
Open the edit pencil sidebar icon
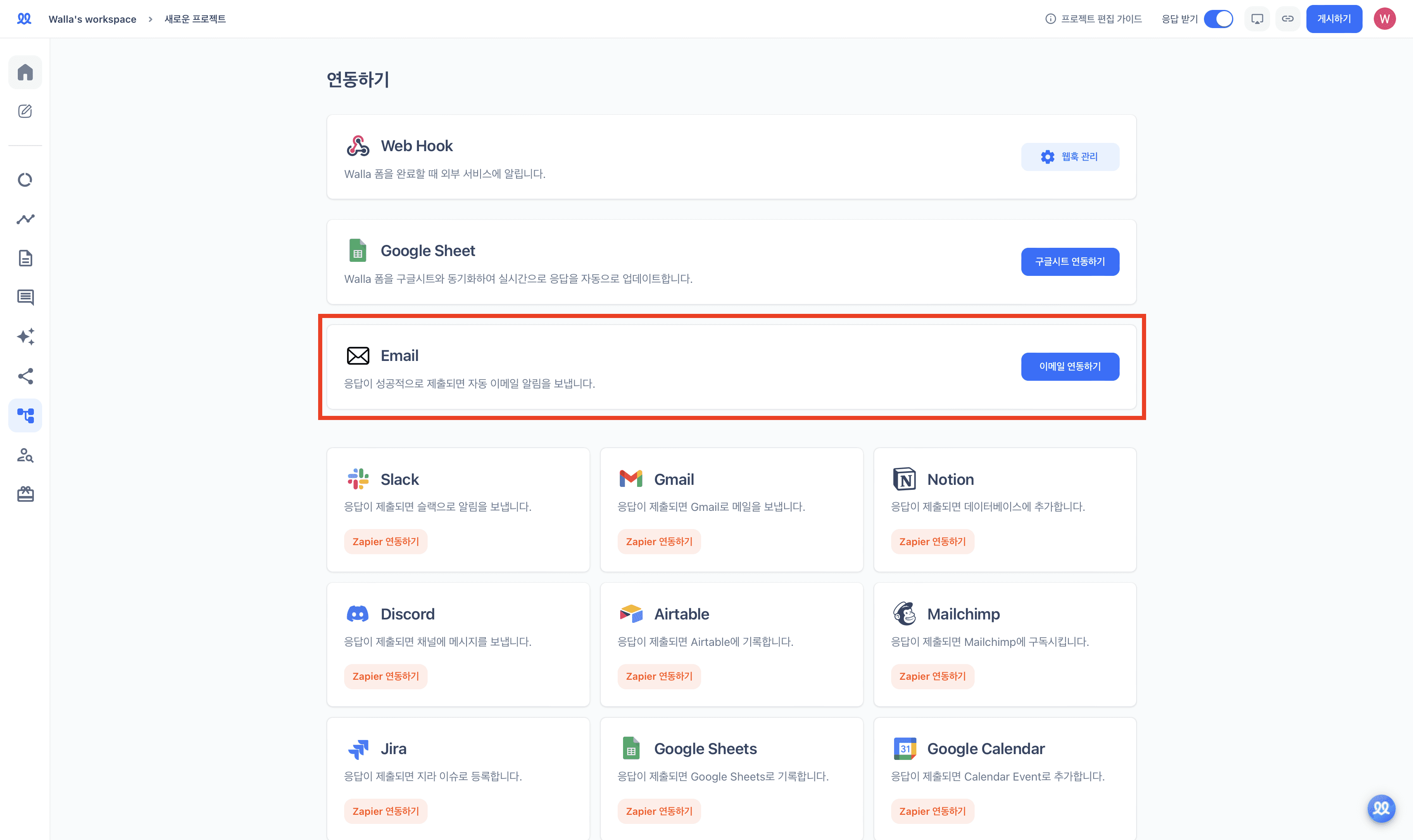(25, 111)
